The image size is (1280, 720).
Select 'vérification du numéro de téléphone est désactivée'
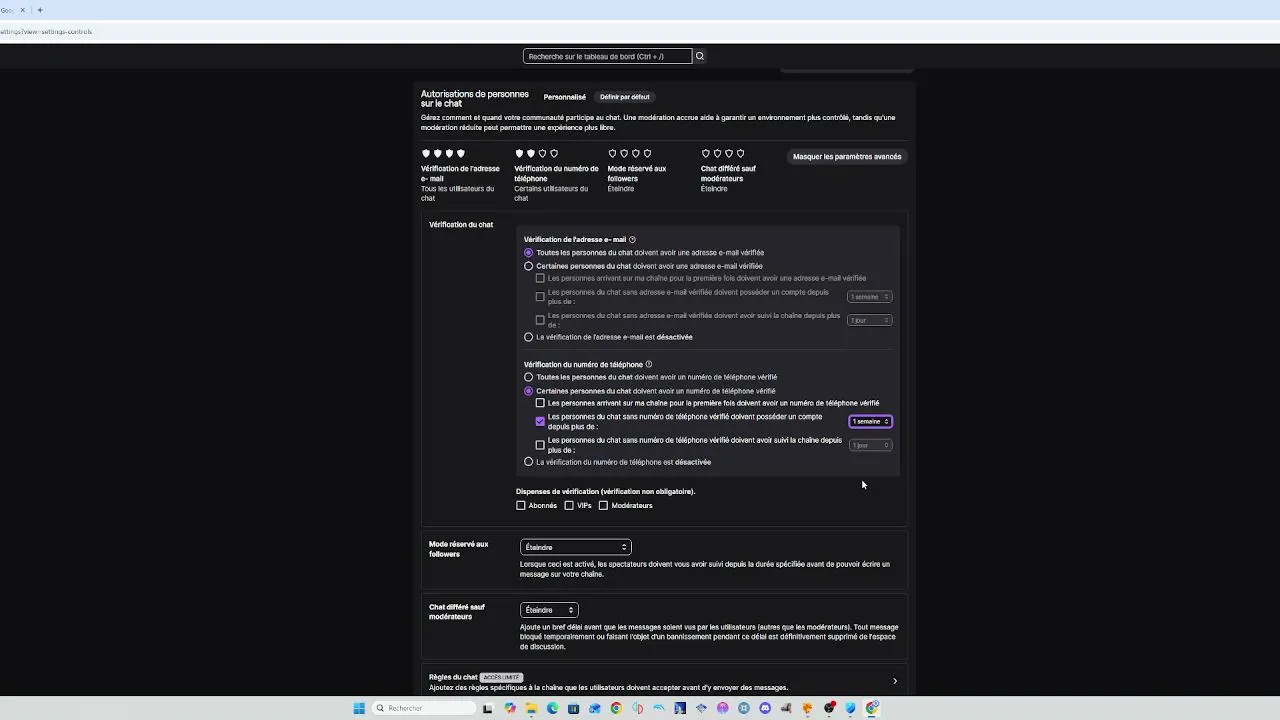pyautogui.click(x=529, y=462)
